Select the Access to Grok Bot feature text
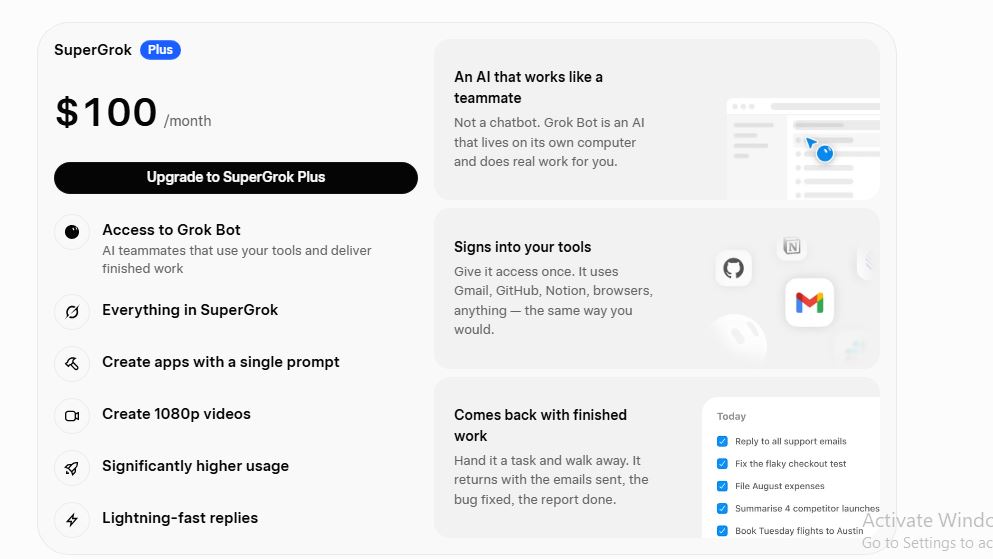The height and width of the screenshot is (559, 993). tap(171, 230)
